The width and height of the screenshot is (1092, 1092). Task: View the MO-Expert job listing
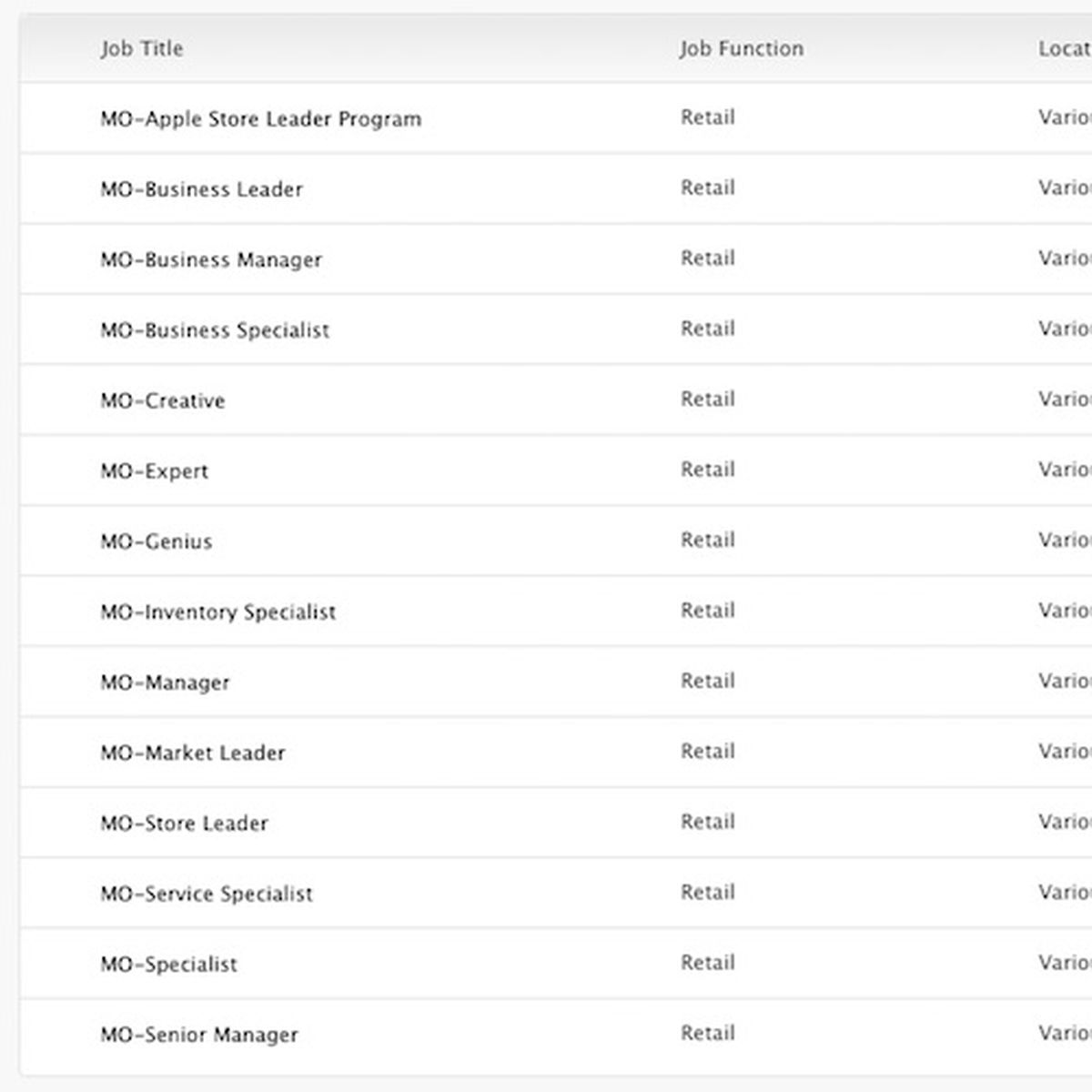(x=154, y=471)
